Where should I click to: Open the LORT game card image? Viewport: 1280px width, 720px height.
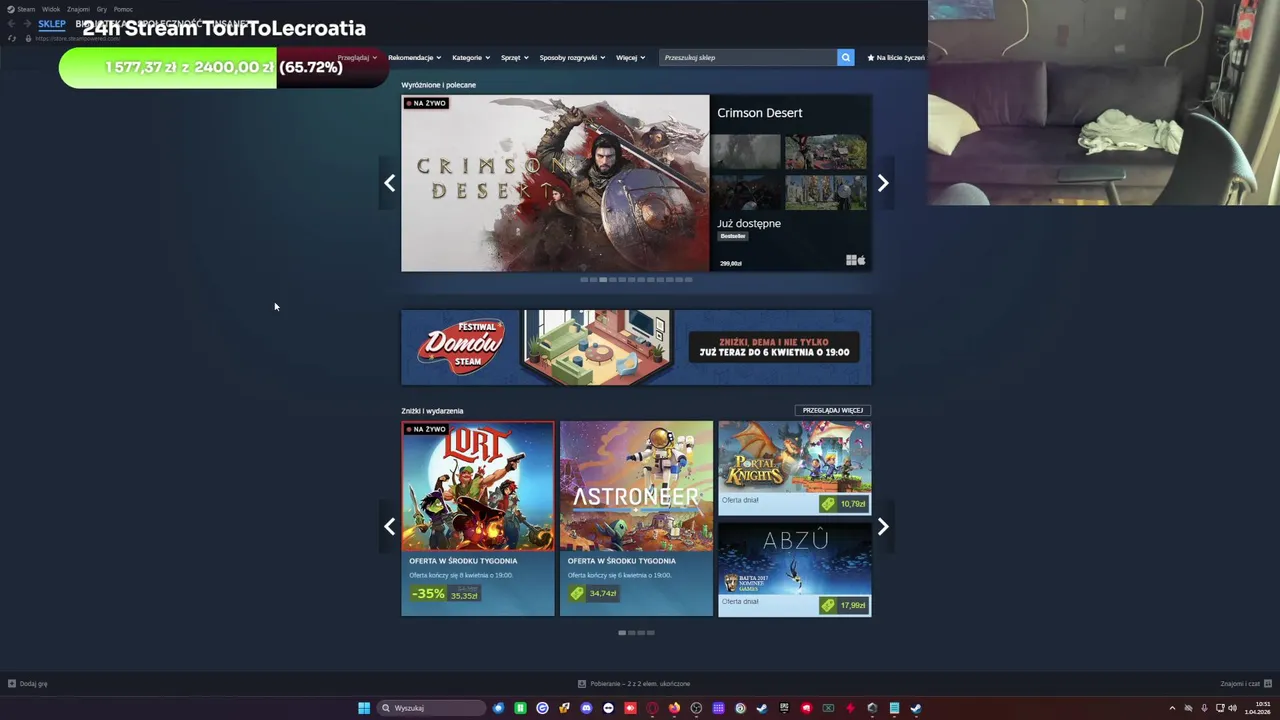pos(478,486)
